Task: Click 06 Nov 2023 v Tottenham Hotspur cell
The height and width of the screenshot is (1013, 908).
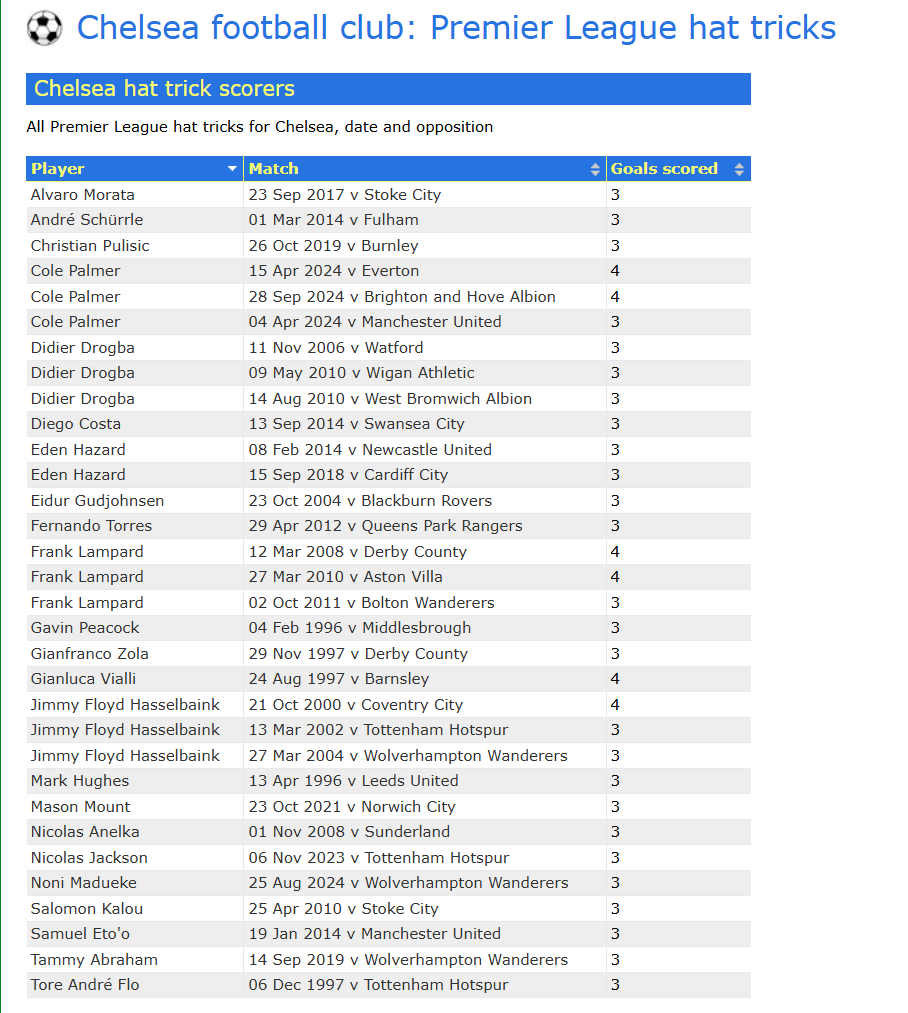Action: pyautogui.click(x=425, y=858)
